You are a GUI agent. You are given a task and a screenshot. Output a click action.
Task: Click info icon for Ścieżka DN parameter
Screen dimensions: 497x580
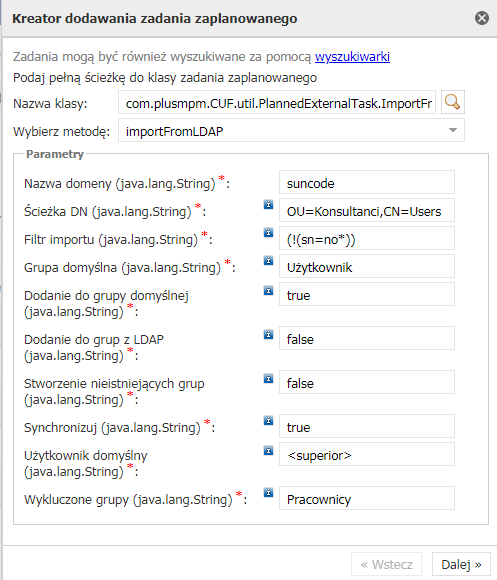[268, 204]
